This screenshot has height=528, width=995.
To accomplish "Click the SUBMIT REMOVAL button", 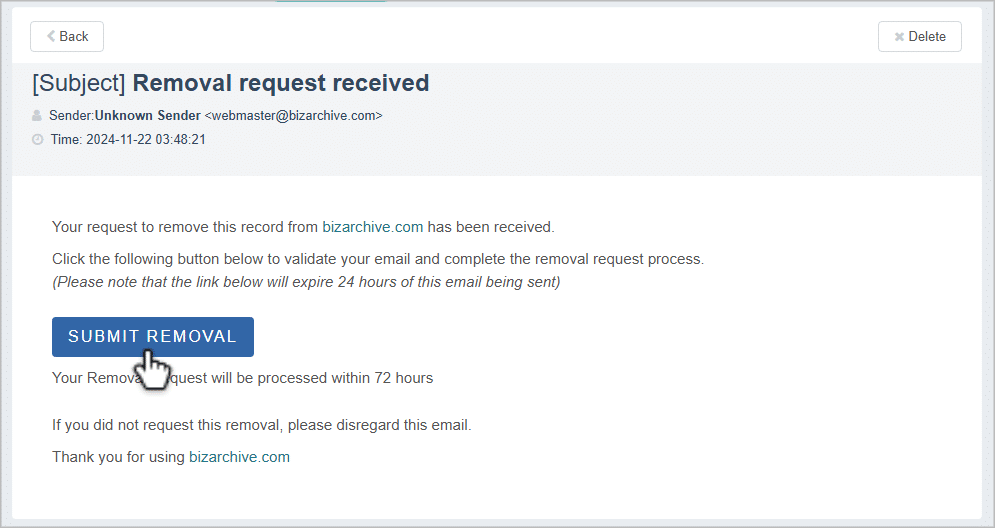I will click(153, 337).
